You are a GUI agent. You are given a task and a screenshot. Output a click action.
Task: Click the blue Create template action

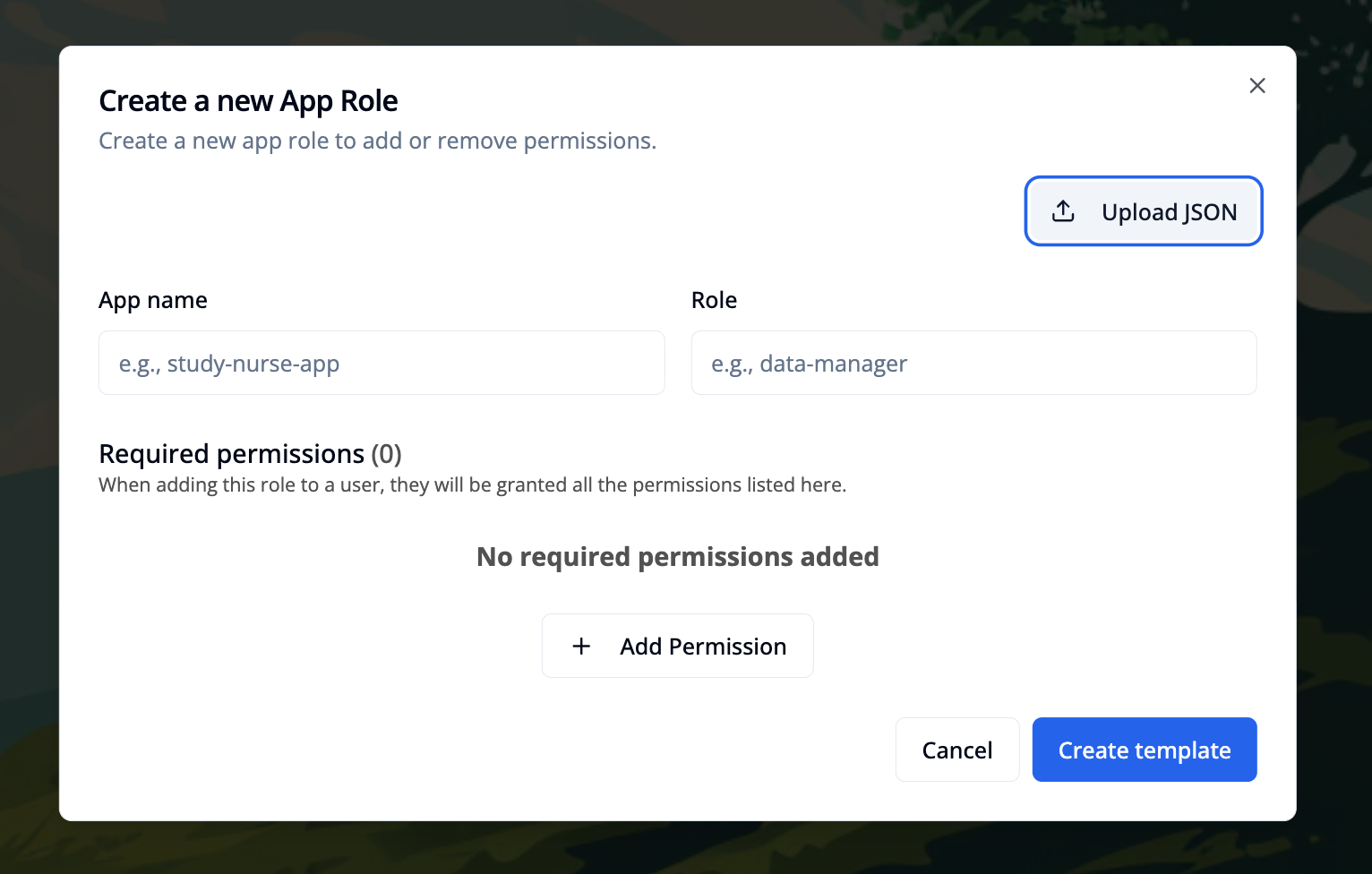click(x=1145, y=750)
